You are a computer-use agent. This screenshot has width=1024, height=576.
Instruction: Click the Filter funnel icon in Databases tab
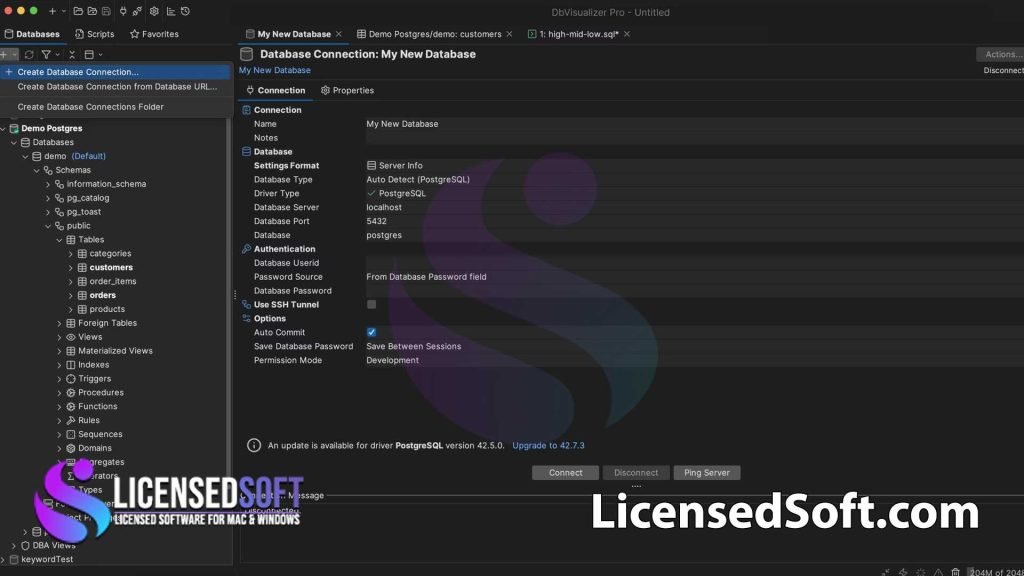point(46,55)
